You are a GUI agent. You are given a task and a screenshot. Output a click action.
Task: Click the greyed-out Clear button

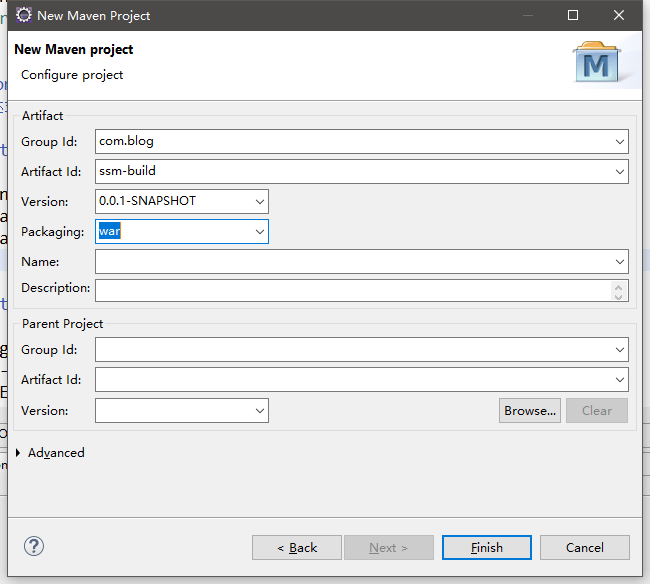point(597,411)
